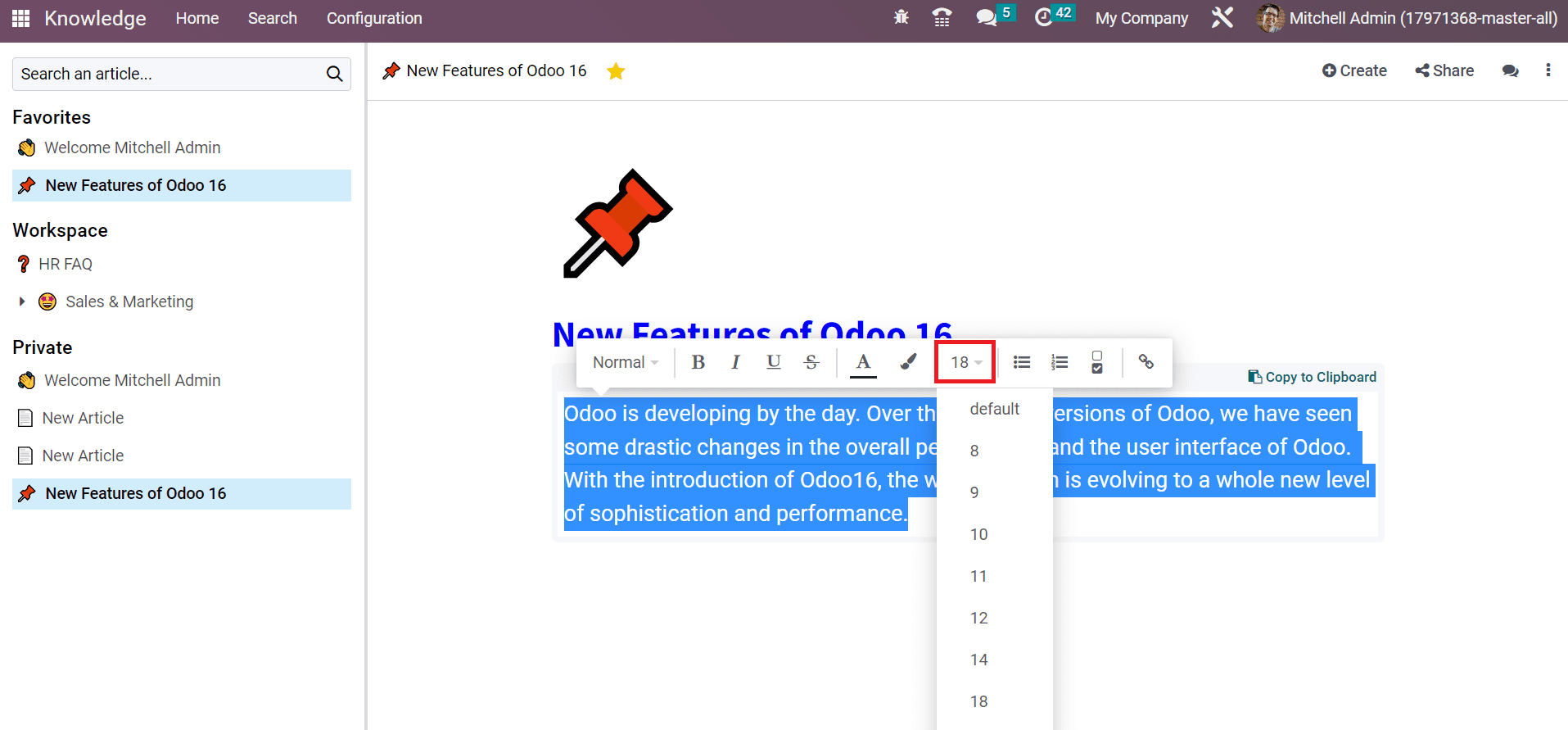Open article chatter comments icon

(1511, 71)
